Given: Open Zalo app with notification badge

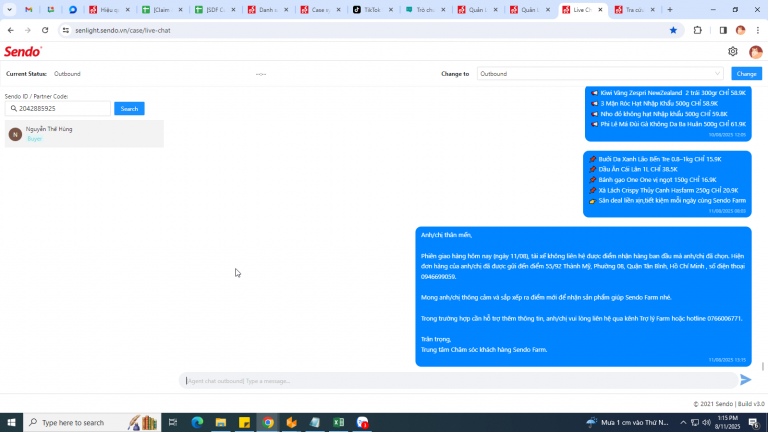Looking at the screenshot, I should [362, 422].
